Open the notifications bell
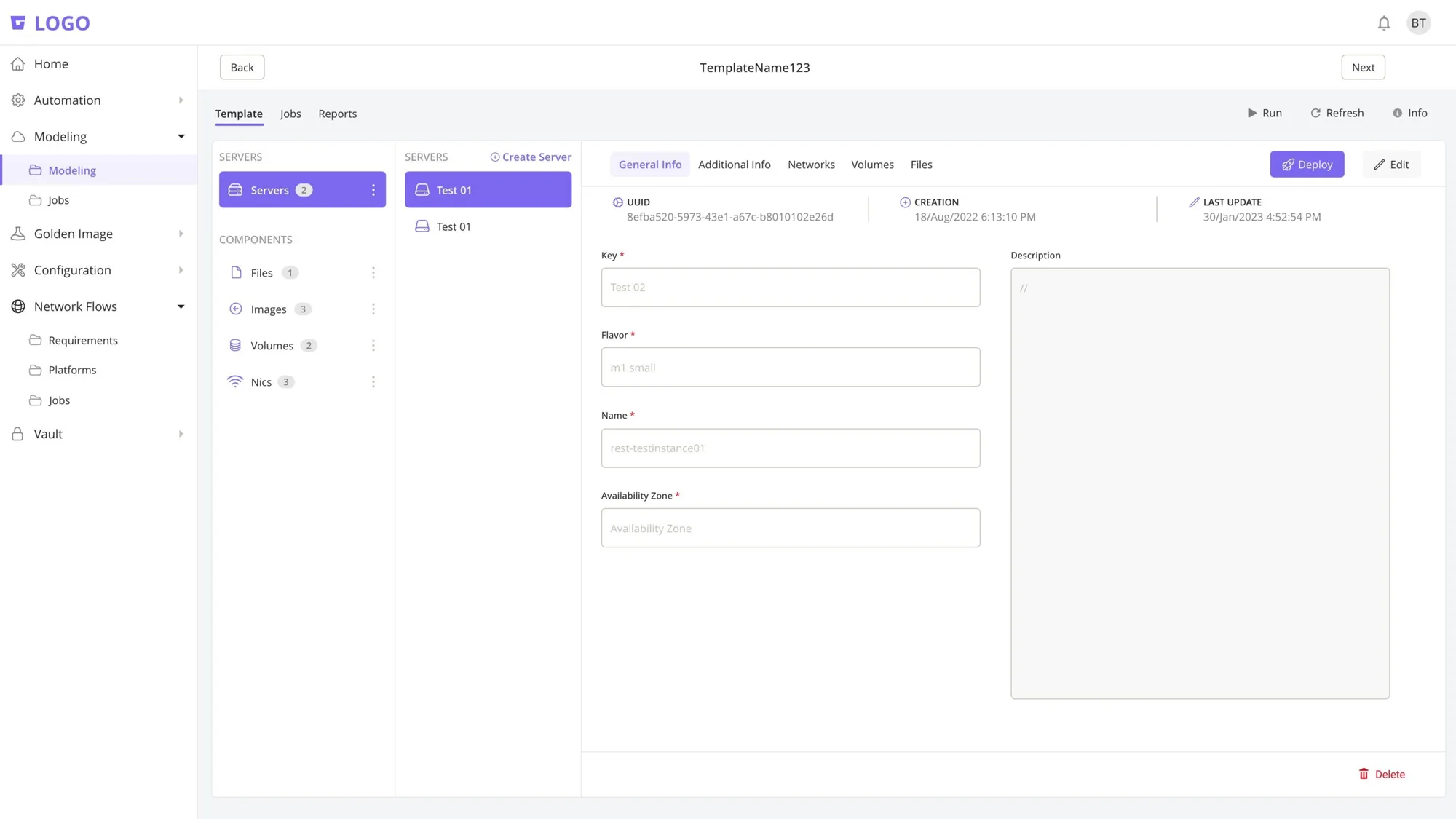The image size is (1456, 819). pos(1384,23)
